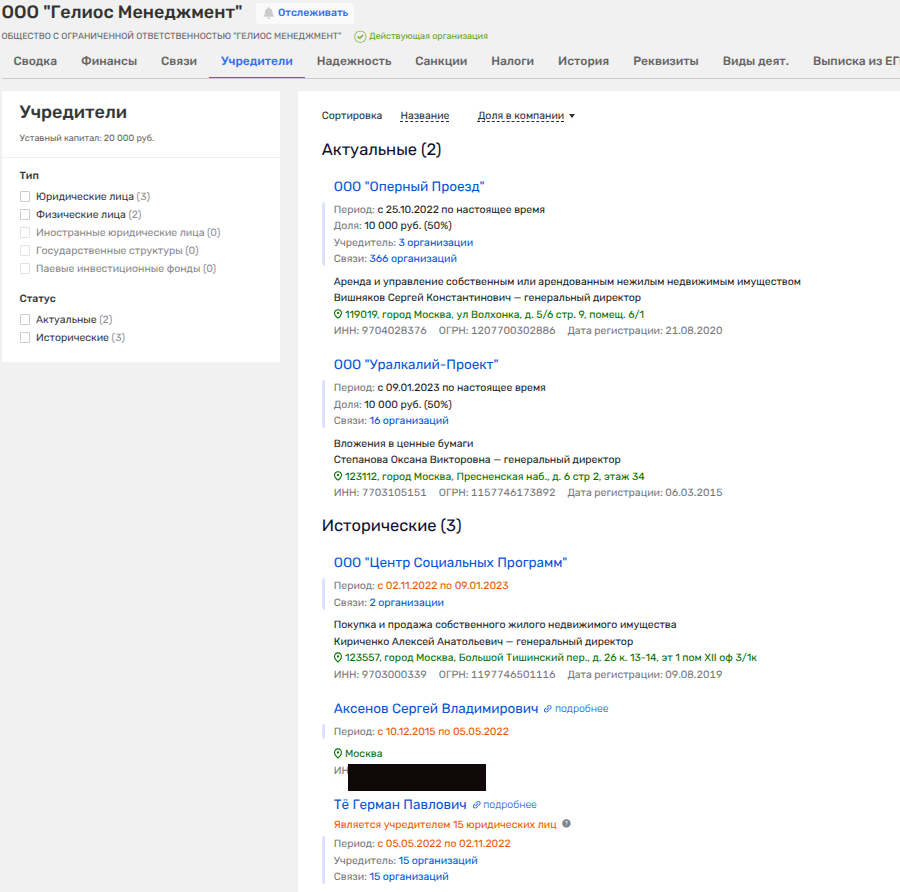Open ООО "Центр Социальных Программ" link
900x892 pixels.
(x=450, y=563)
